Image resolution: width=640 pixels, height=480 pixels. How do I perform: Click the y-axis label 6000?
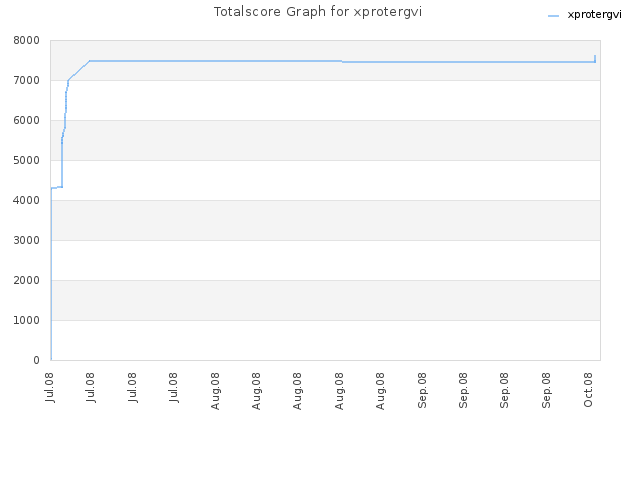coord(27,120)
